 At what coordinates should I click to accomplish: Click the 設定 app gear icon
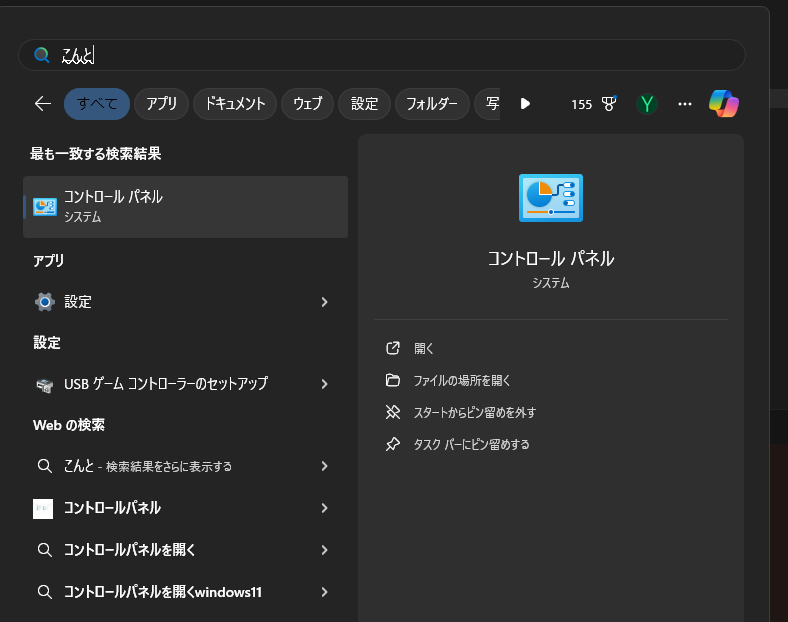[45, 302]
